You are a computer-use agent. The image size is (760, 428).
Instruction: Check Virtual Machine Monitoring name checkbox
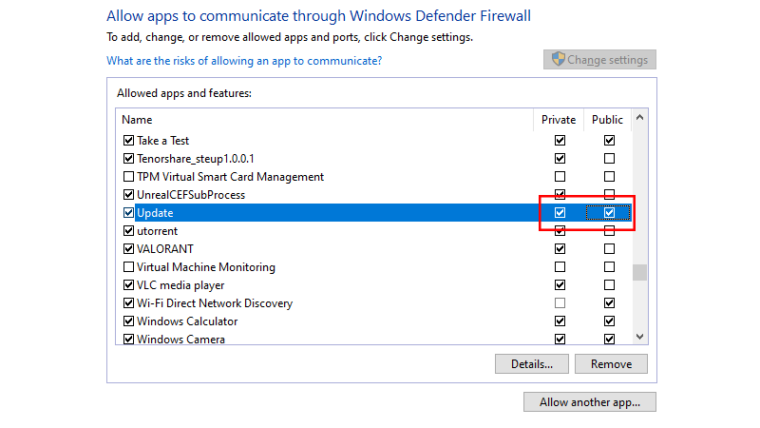coord(128,267)
